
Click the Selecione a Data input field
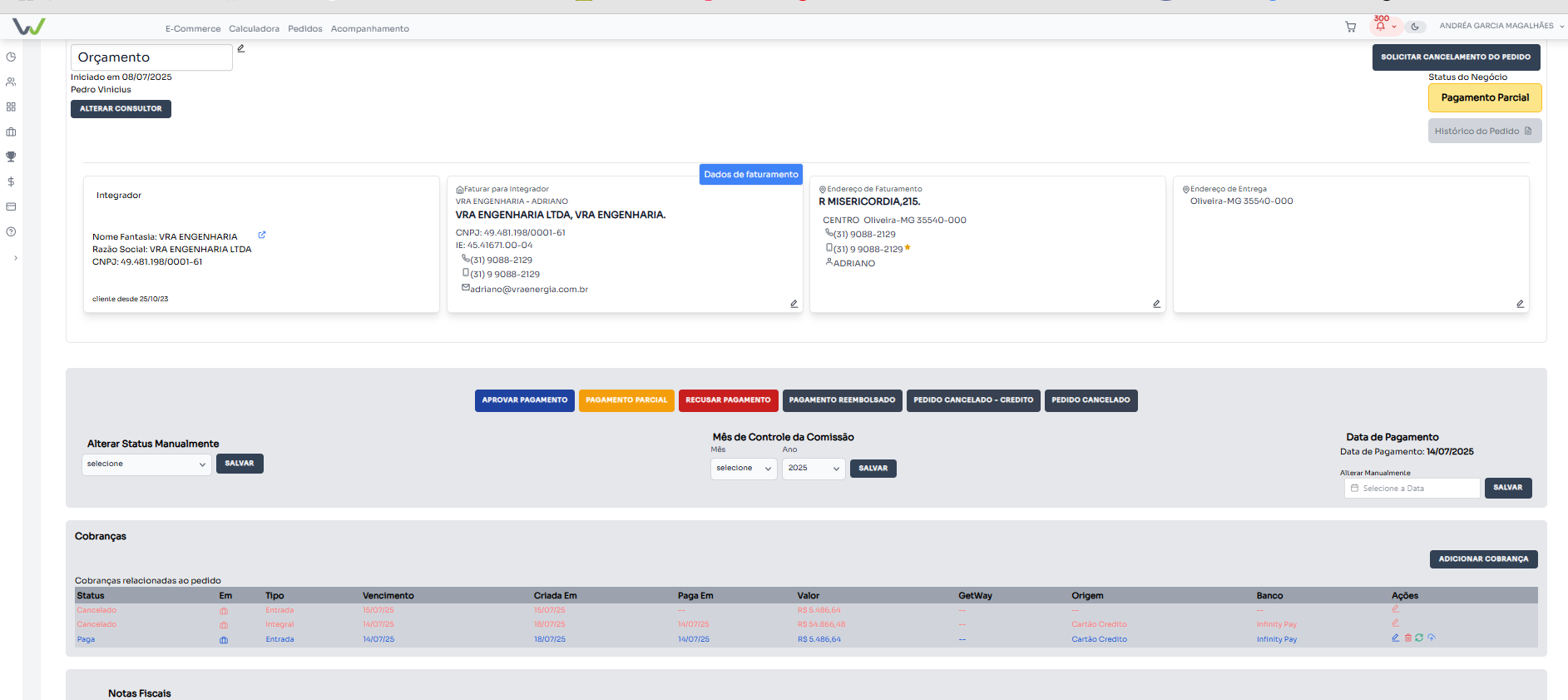coord(1412,489)
